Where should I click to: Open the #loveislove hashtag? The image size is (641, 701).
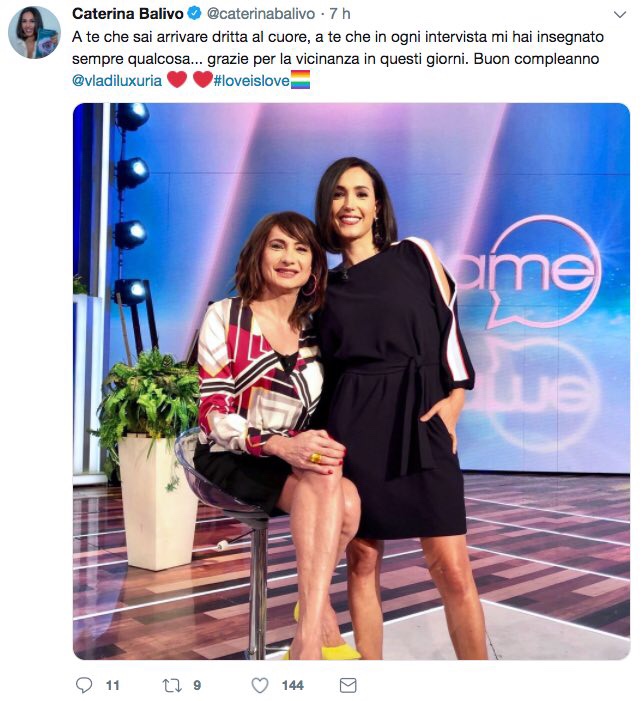[251, 81]
